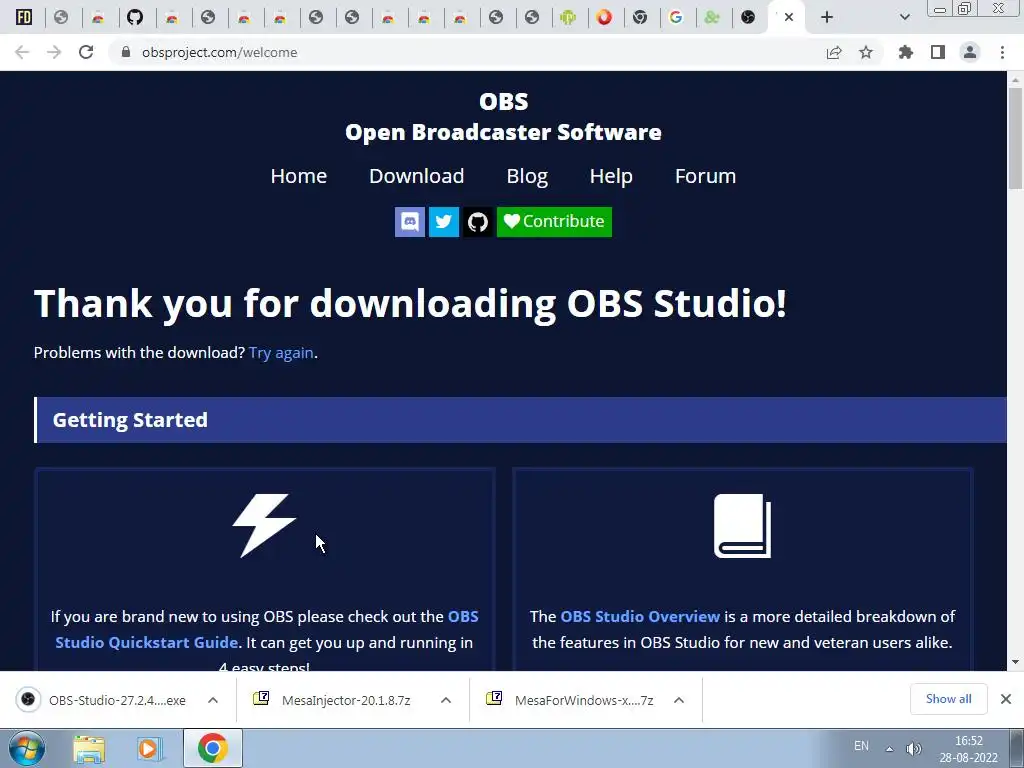Open the OBS GitHub icon below navigation
The height and width of the screenshot is (768, 1024).
(477, 222)
